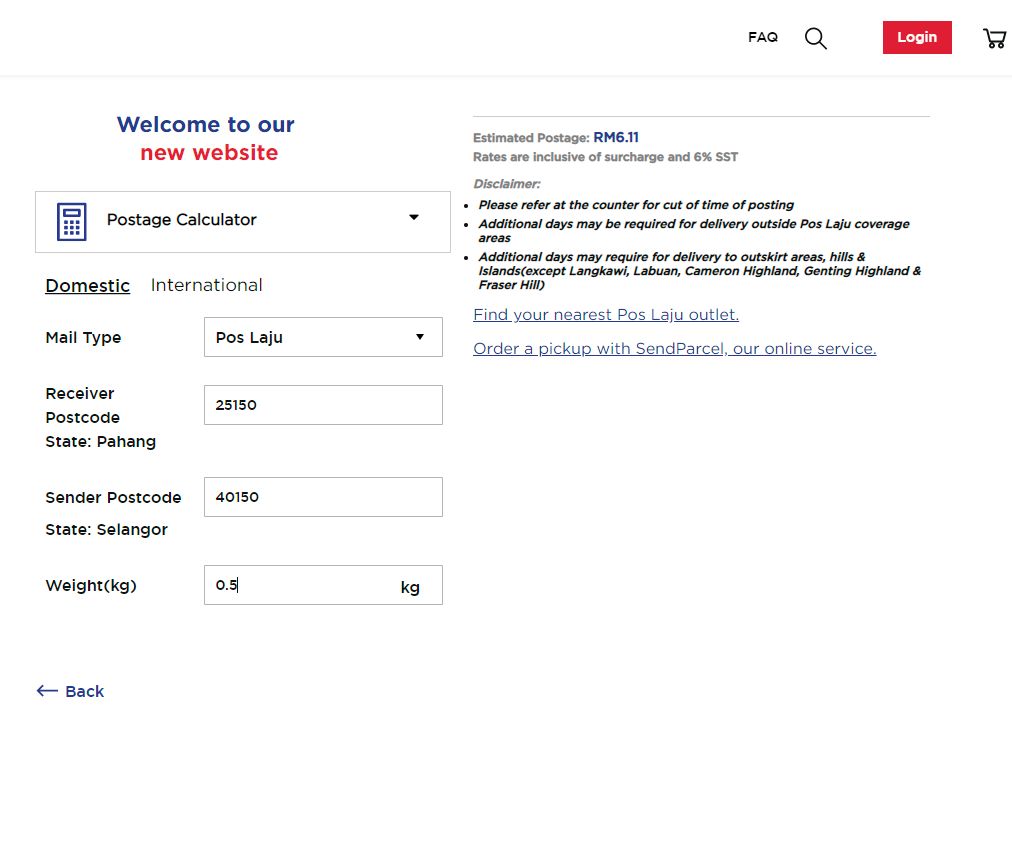Open the Mail Type dropdown showing Pos Laju

[323, 337]
